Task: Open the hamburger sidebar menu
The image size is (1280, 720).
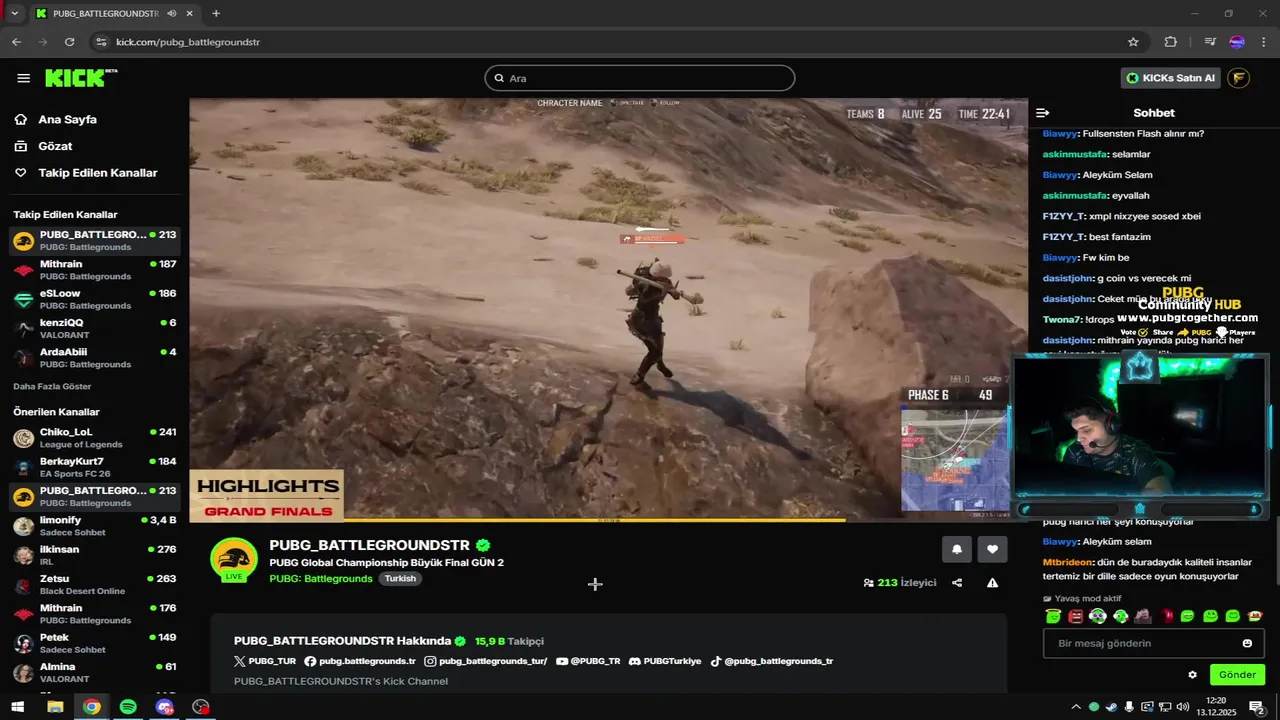Action: [23, 78]
